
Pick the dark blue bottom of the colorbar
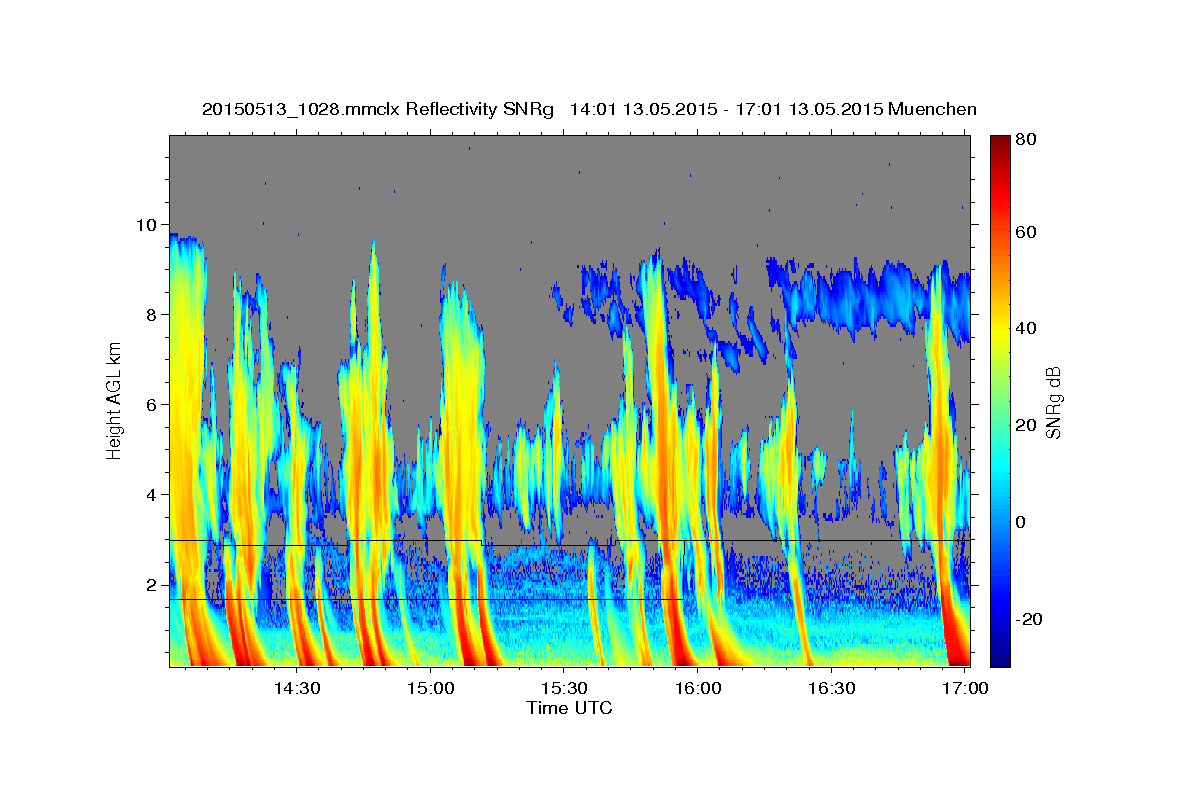coord(999,655)
